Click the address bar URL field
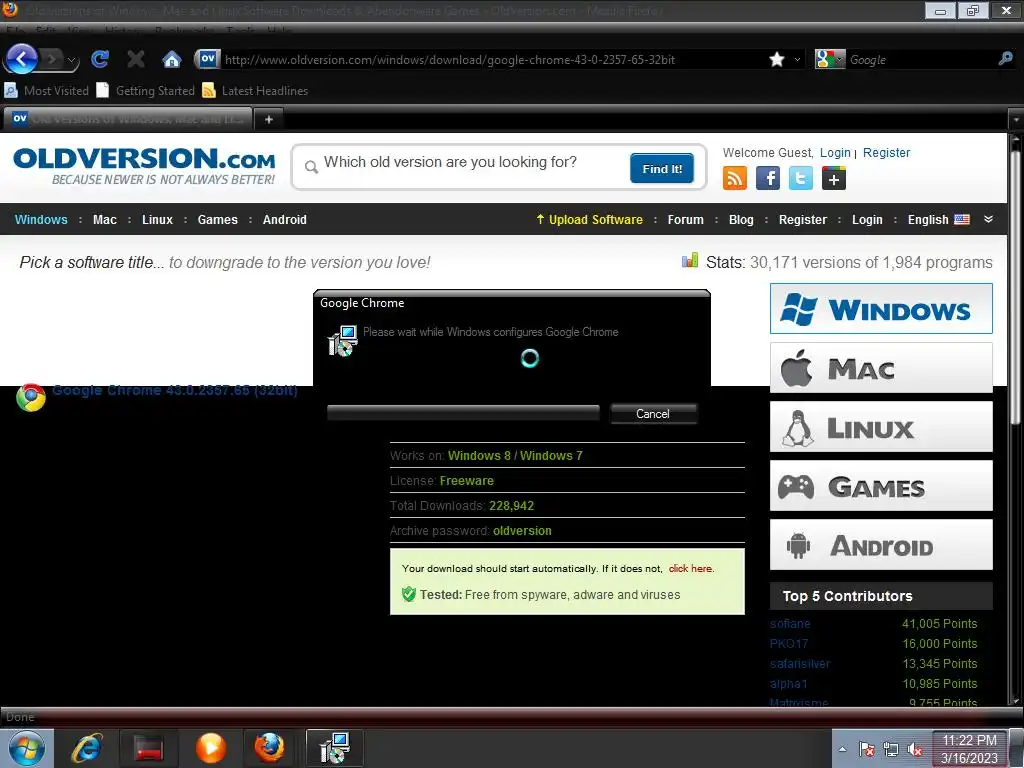1024x768 pixels. coord(493,59)
